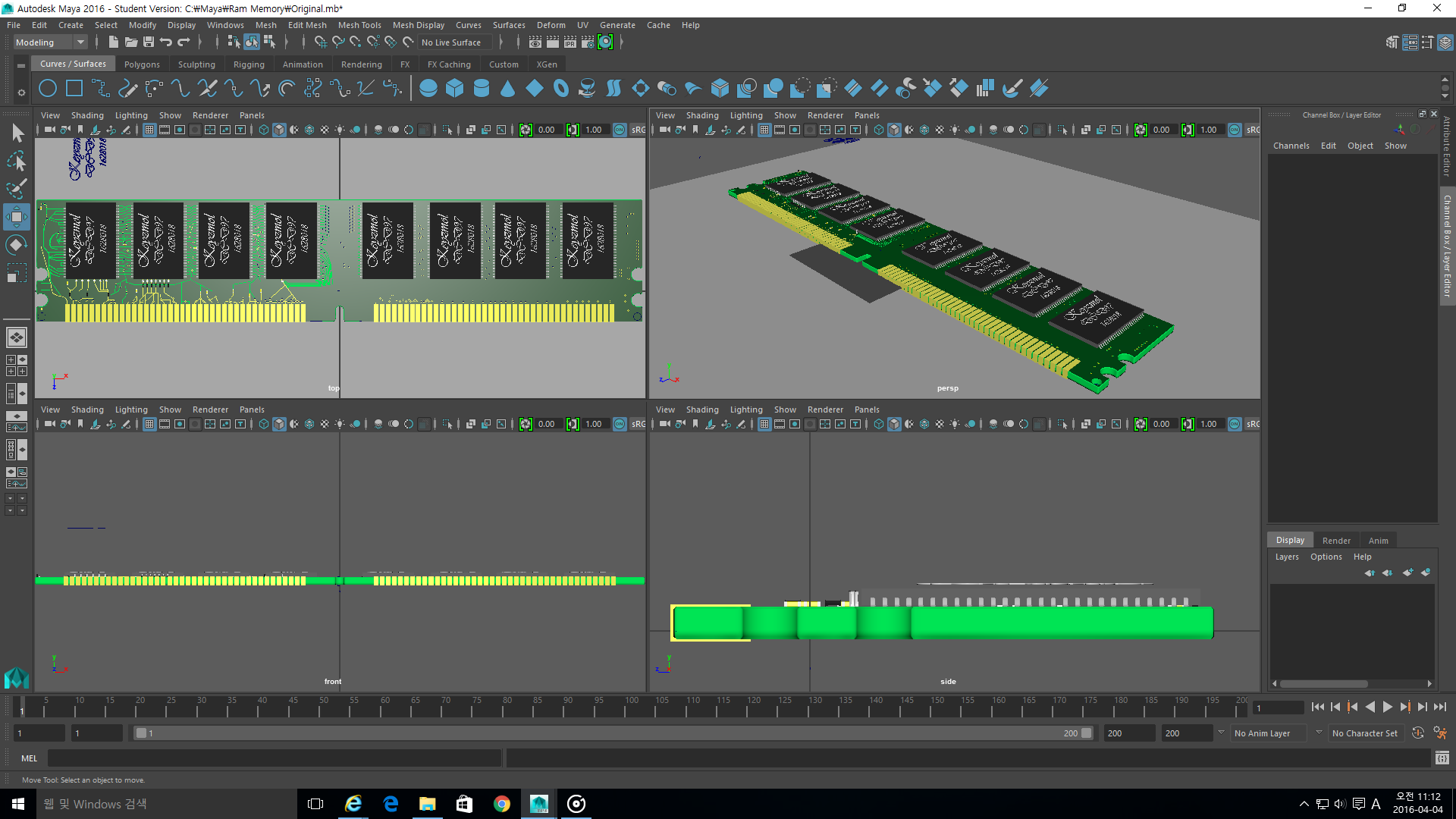Activate the Rotate tool in the toolbox
The image size is (1456, 819).
click(16, 245)
